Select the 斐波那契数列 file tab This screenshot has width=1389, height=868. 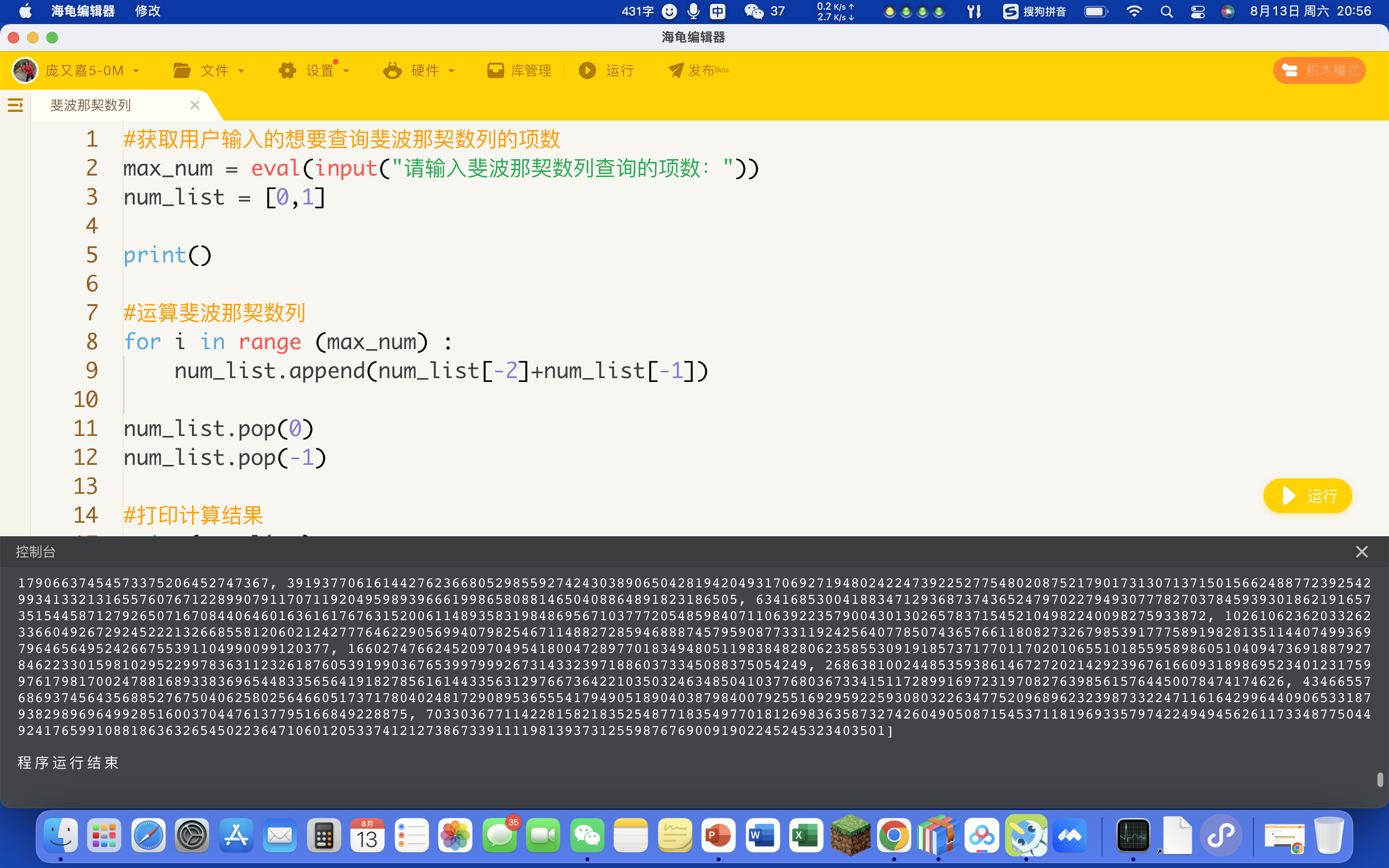[x=91, y=105]
